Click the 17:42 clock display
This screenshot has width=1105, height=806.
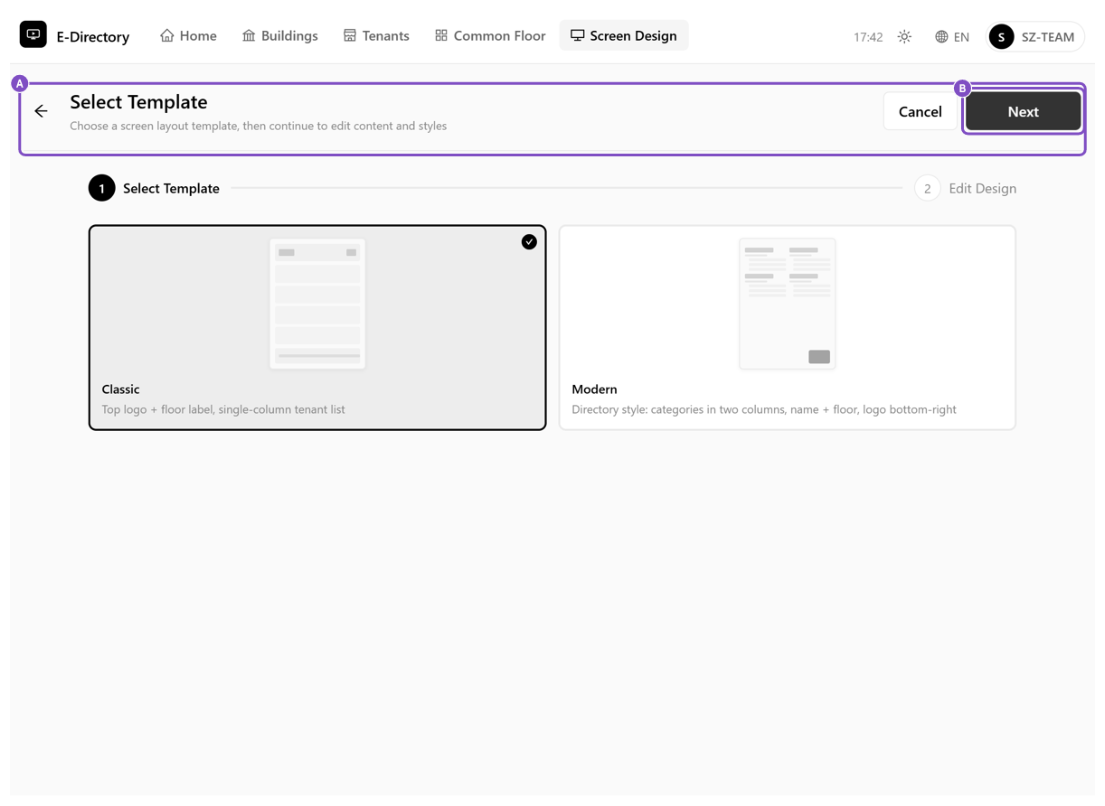pos(868,37)
